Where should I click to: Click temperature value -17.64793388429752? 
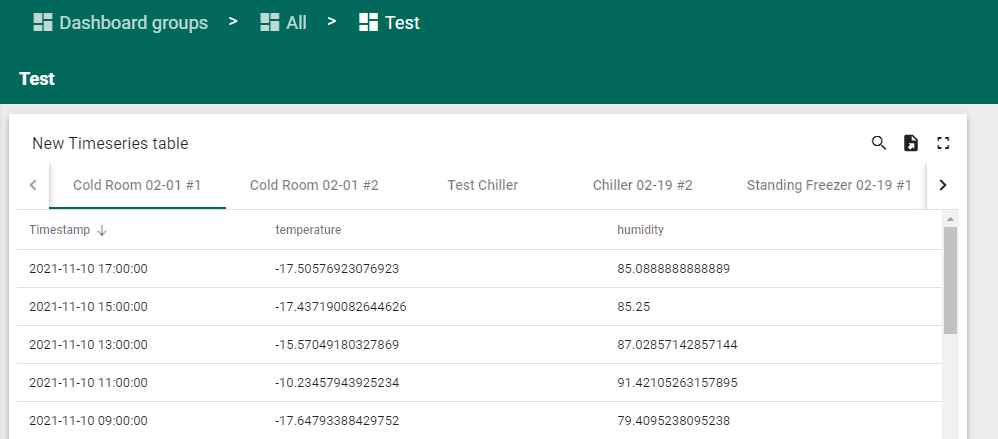point(337,421)
